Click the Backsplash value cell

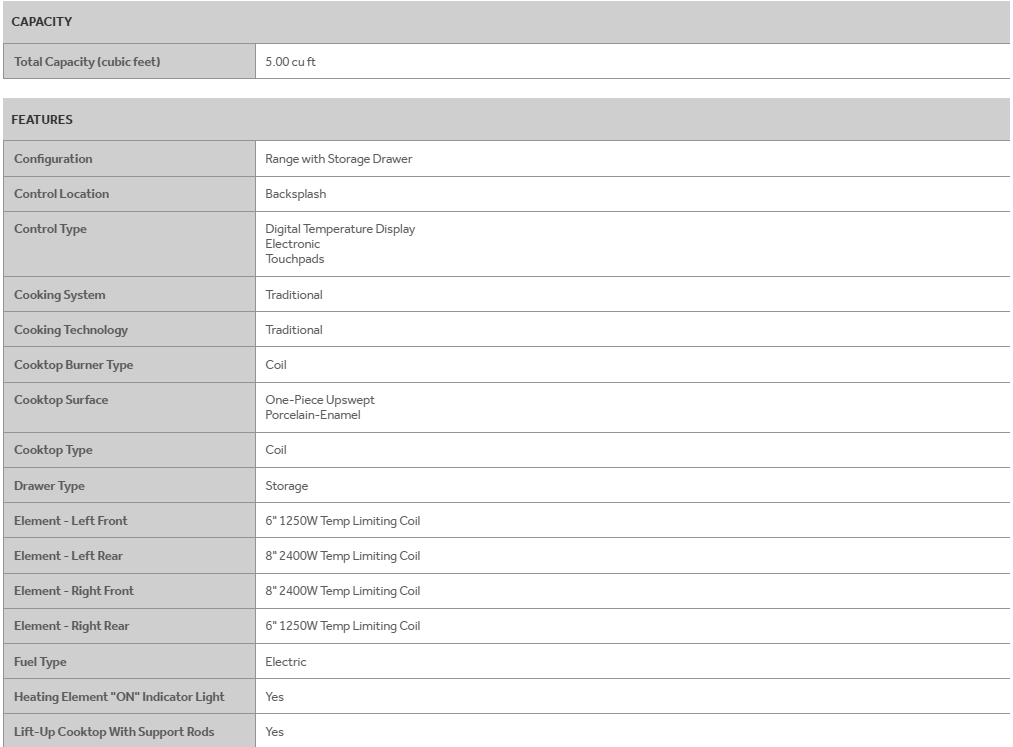coord(632,194)
